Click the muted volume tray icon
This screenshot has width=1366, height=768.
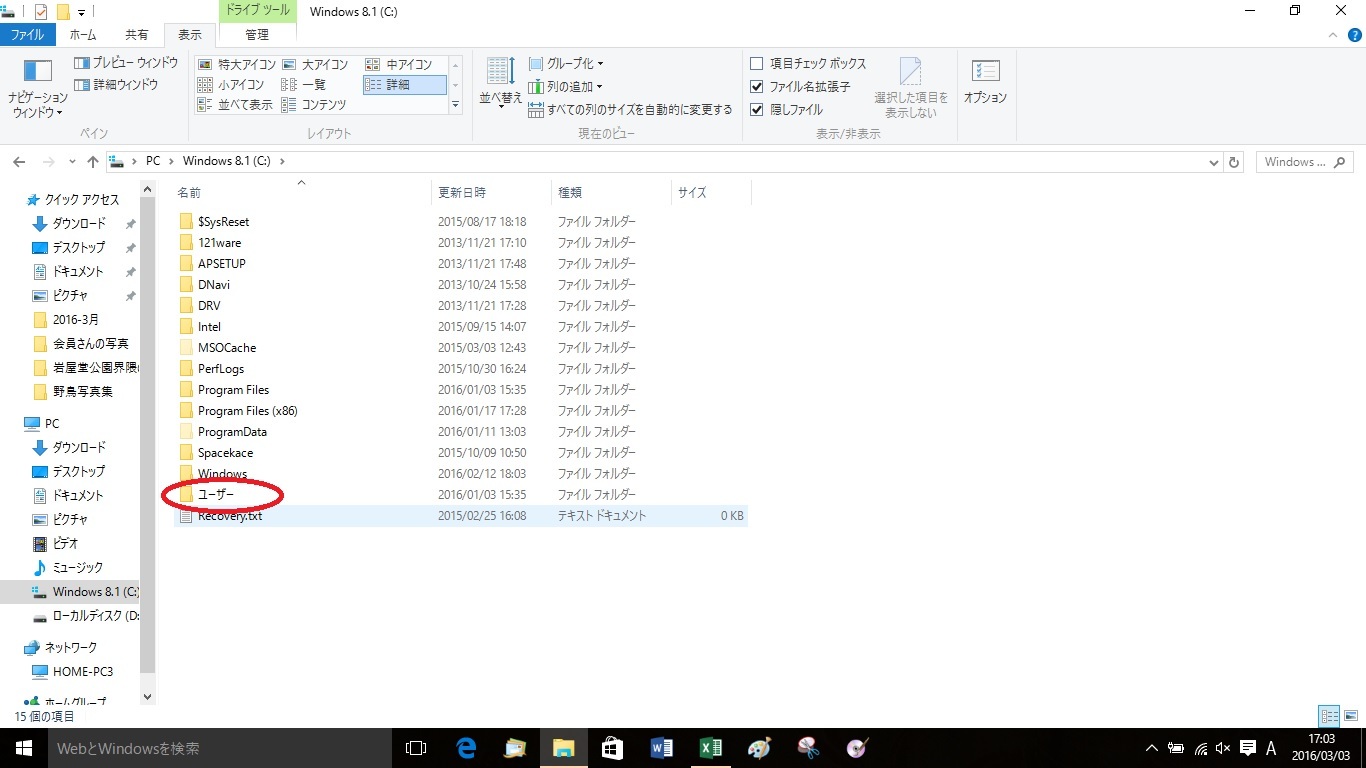click(x=1224, y=748)
